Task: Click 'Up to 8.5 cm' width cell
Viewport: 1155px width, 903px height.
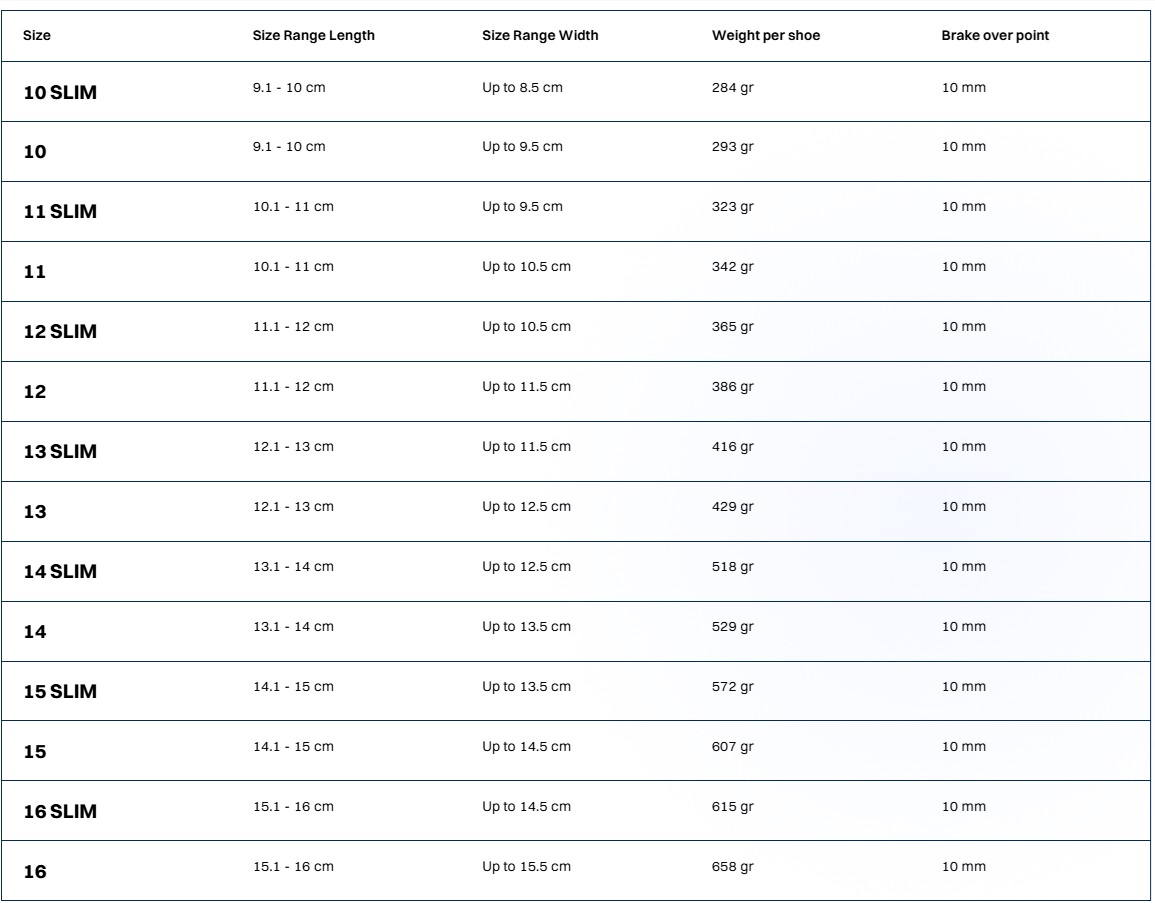Action: click(x=522, y=88)
